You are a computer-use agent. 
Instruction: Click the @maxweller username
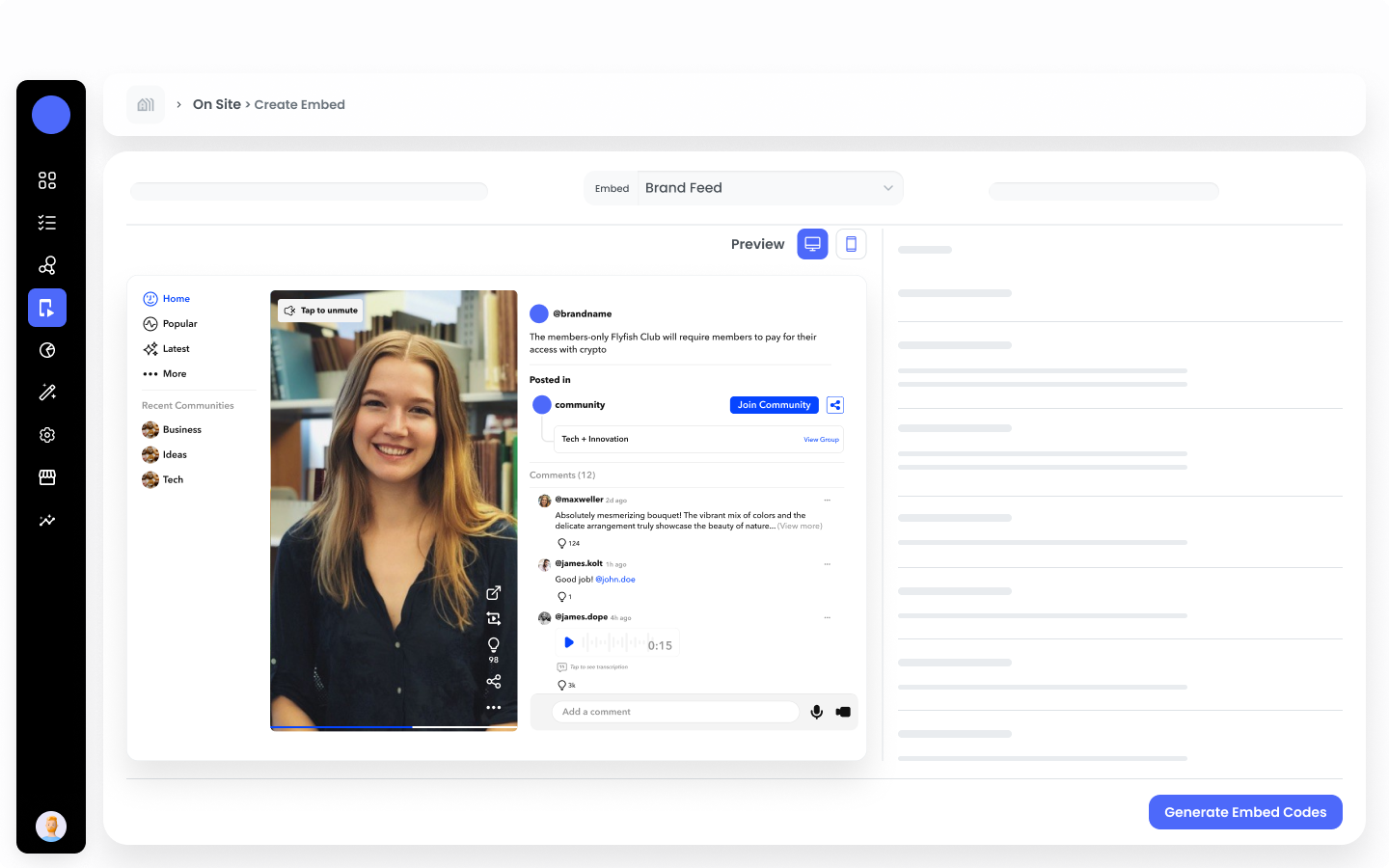click(579, 500)
